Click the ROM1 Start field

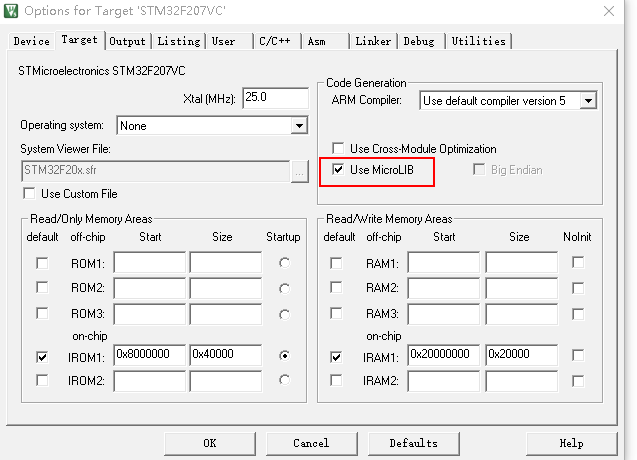(x=150, y=262)
